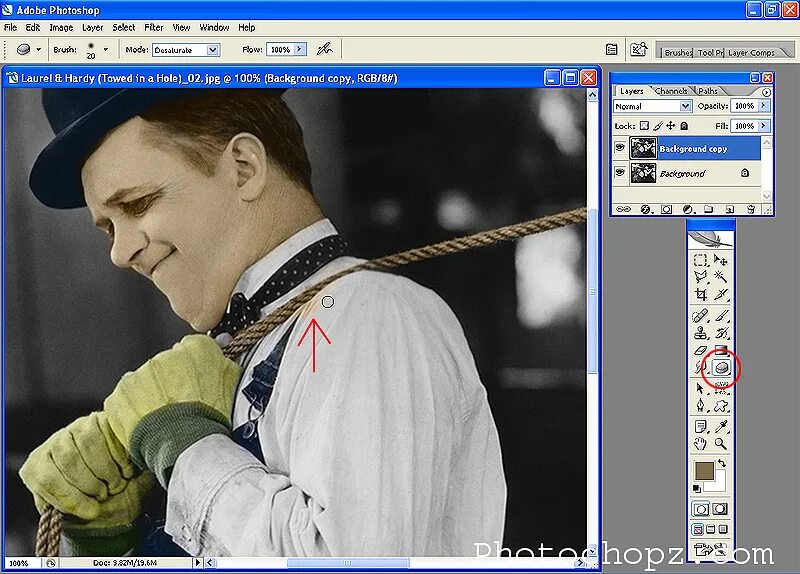Image resolution: width=800 pixels, height=574 pixels.
Task: Open the Normal blend mode dropdown
Action: (x=685, y=106)
